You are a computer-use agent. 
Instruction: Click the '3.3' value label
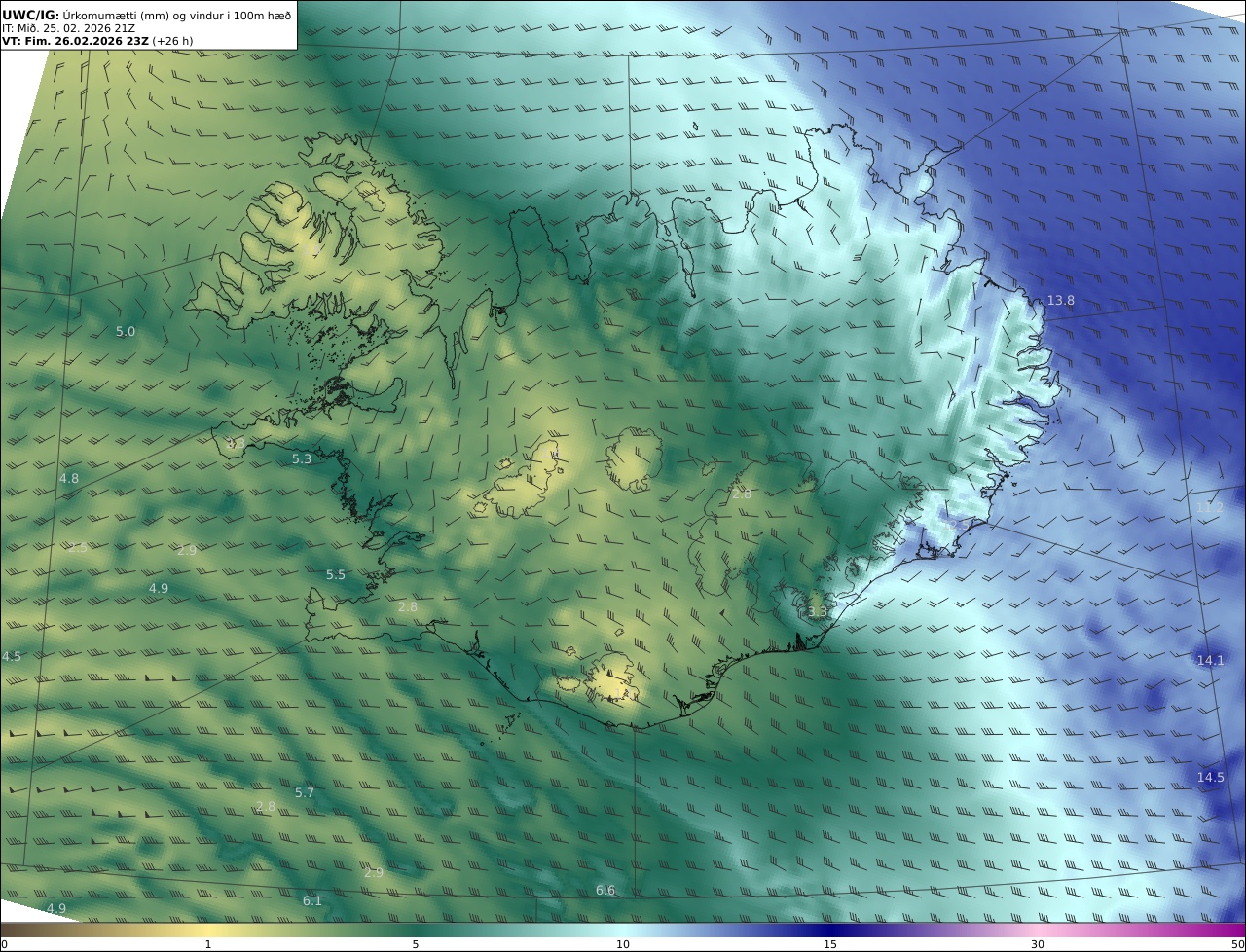tap(818, 611)
